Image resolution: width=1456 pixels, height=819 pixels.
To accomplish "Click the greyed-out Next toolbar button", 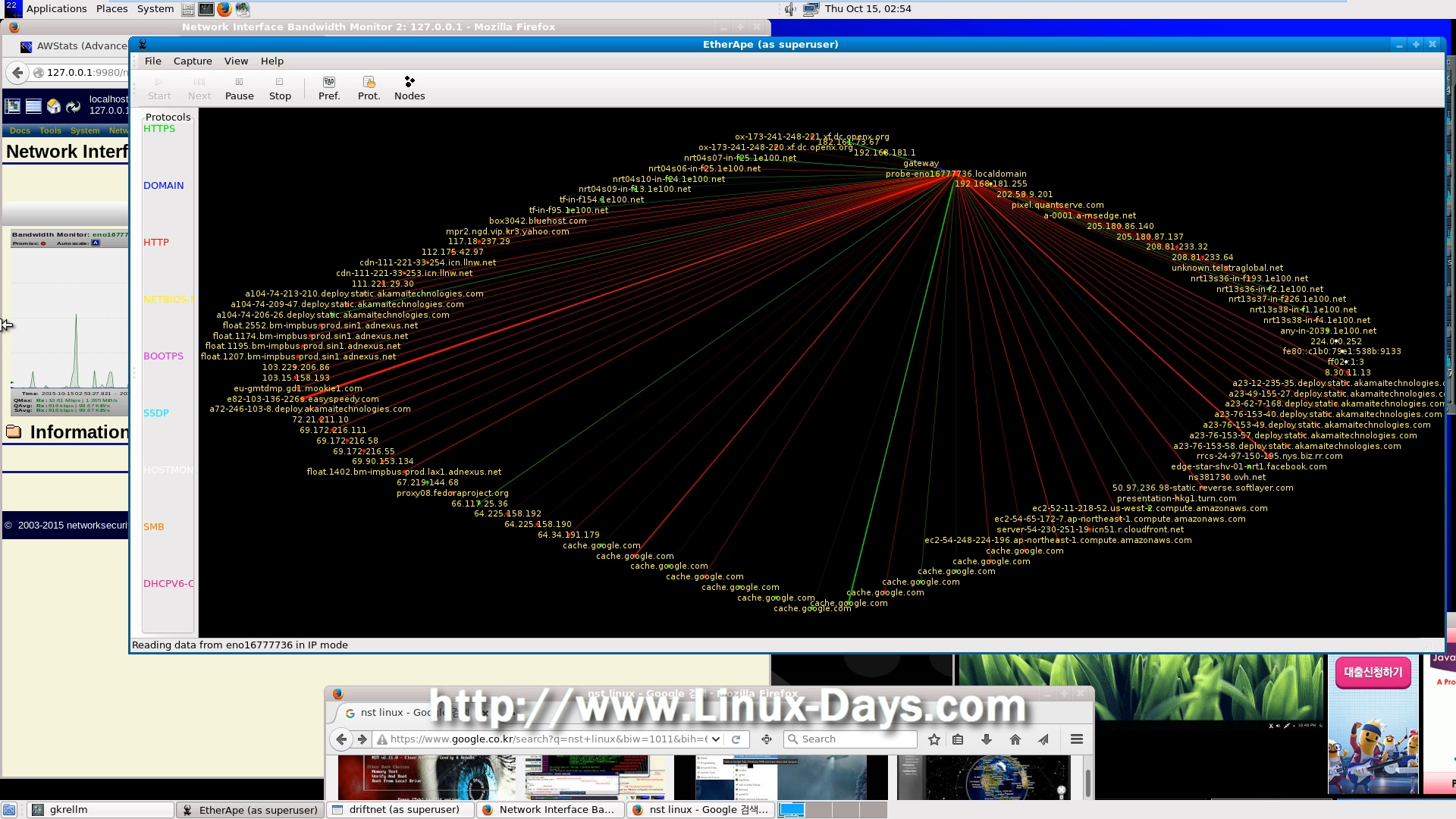I will (x=199, y=88).
